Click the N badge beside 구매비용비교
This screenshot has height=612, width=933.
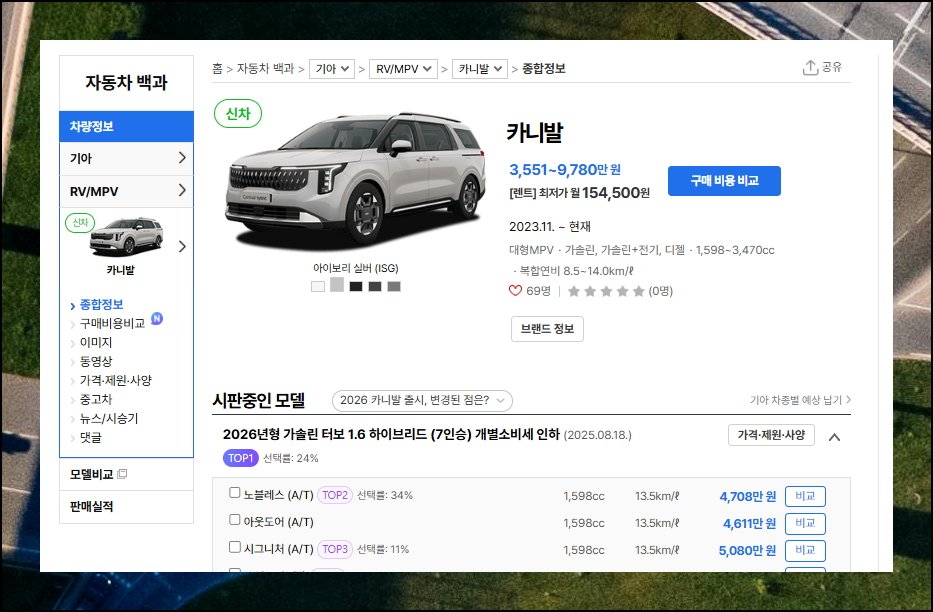(x=156, y=318)
